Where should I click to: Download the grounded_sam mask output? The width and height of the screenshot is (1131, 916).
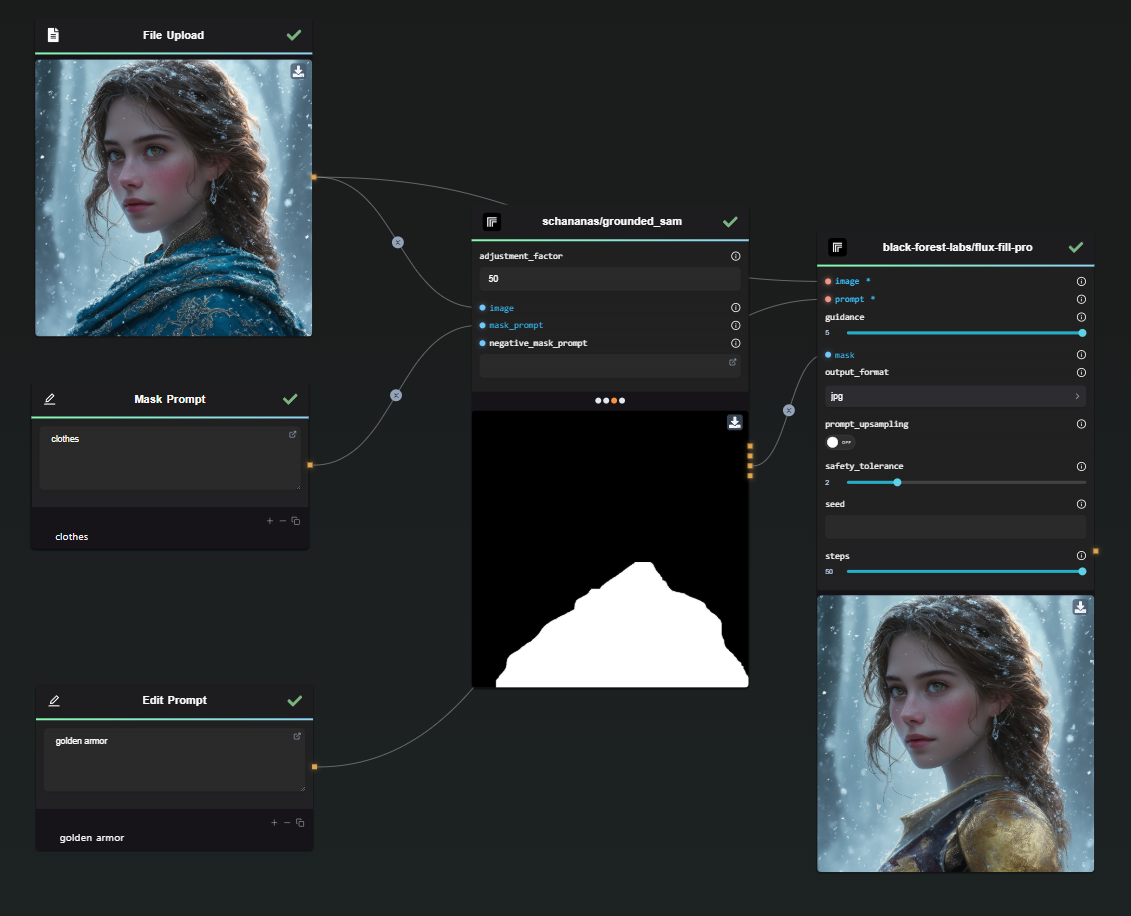(735, 422)
